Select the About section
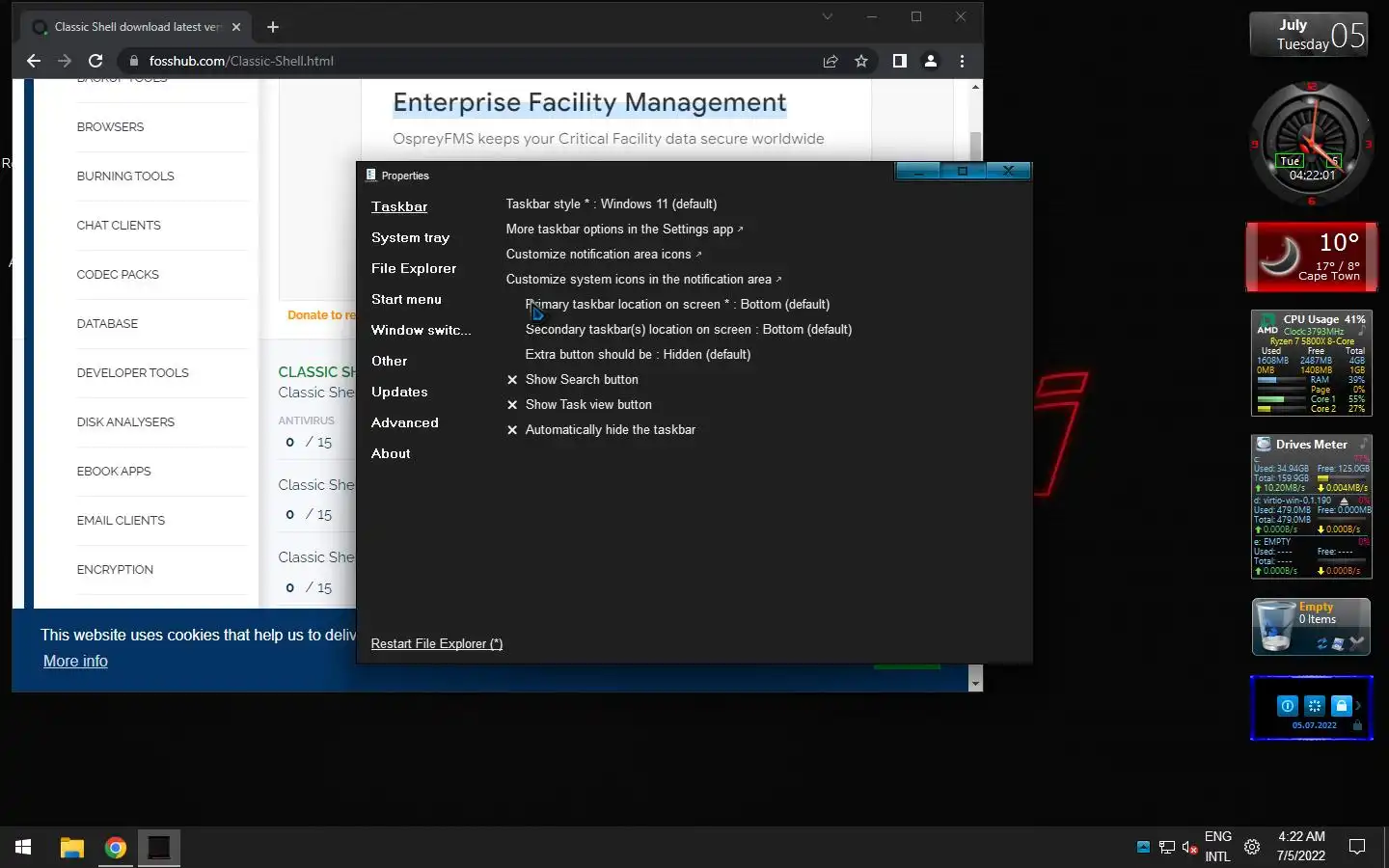Screen dimensions: 1389x868 [391, 453]
